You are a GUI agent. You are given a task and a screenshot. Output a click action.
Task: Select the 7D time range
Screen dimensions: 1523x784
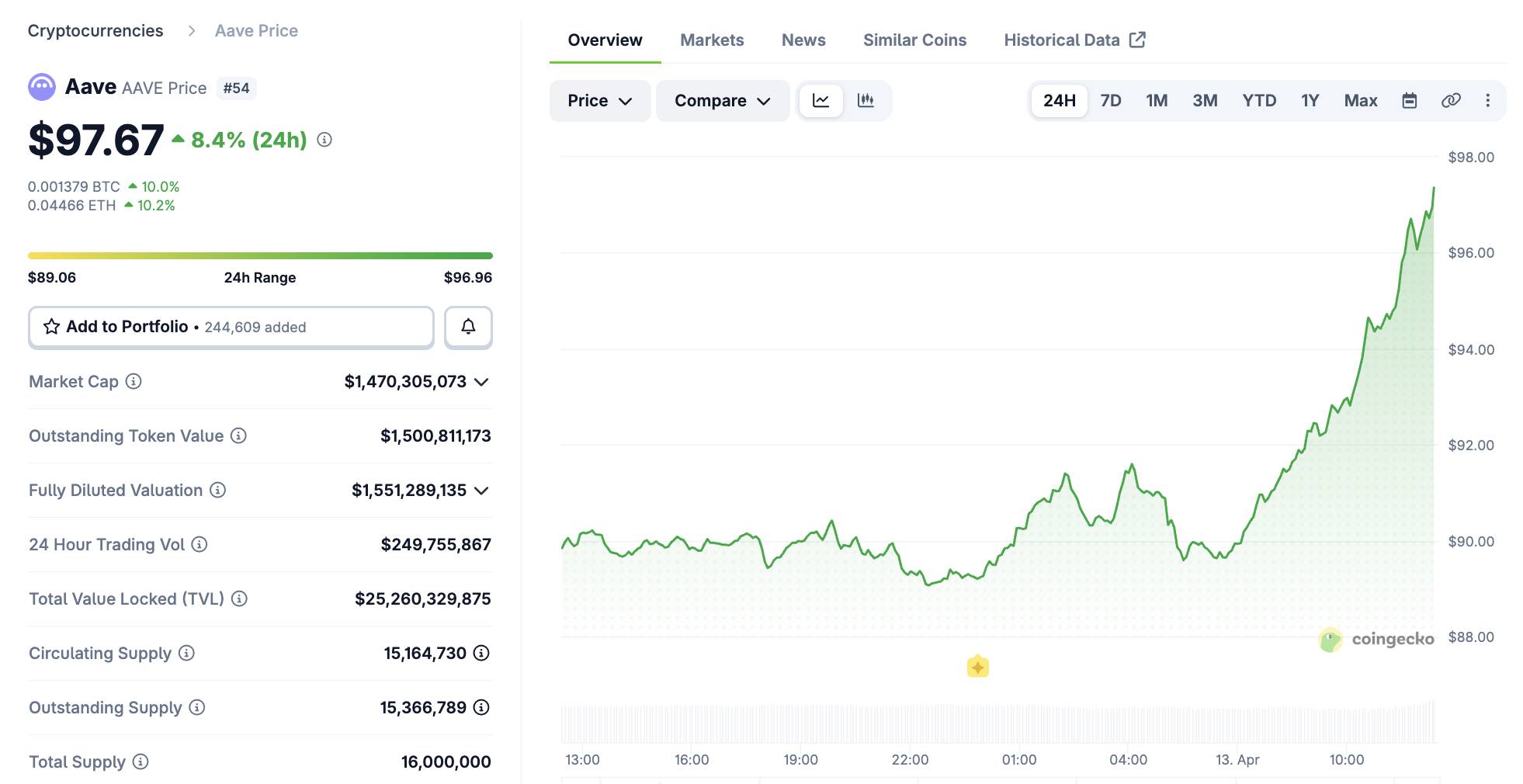coord(1111,100)
